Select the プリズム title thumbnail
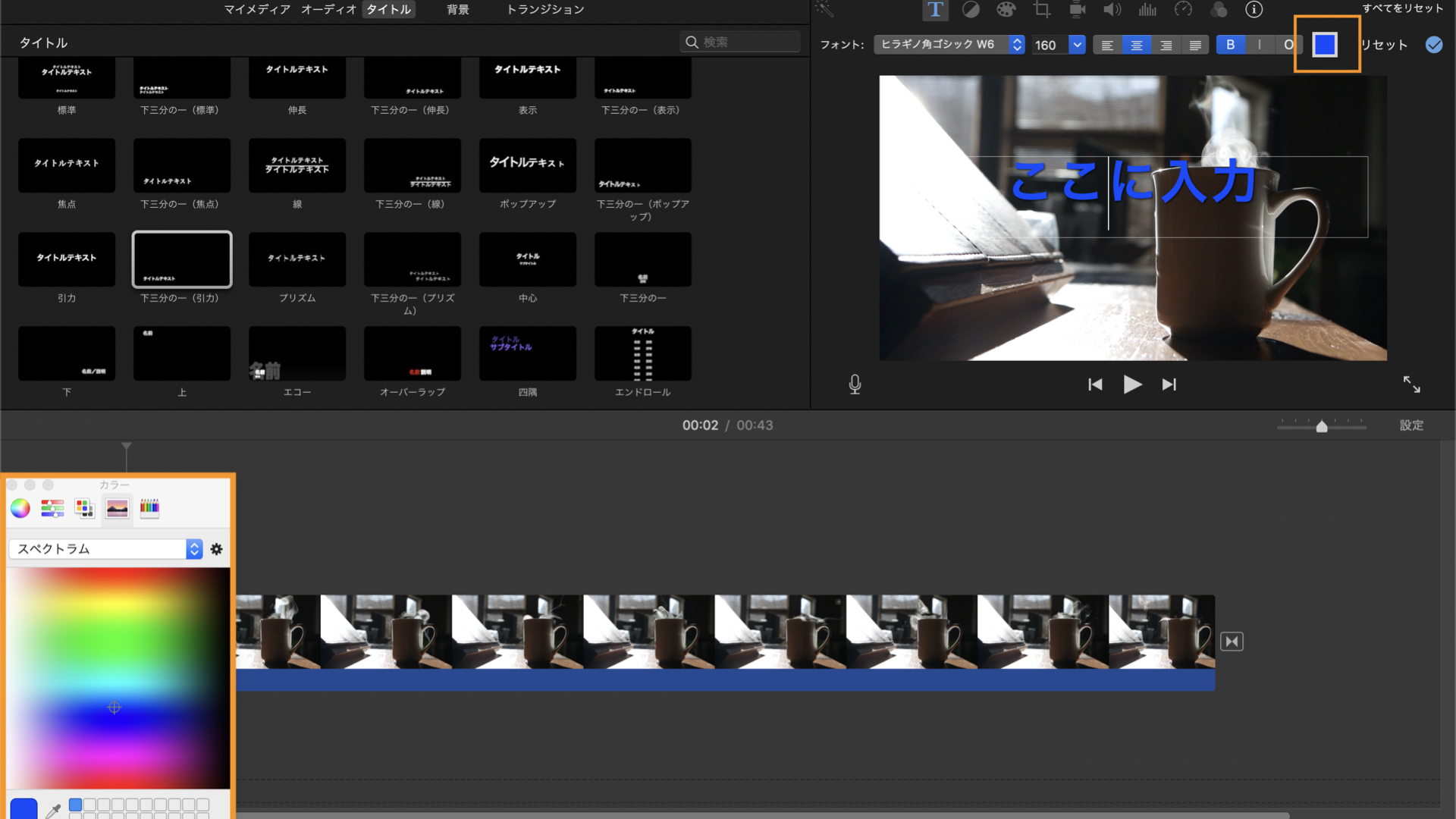 tap(297, 259)
